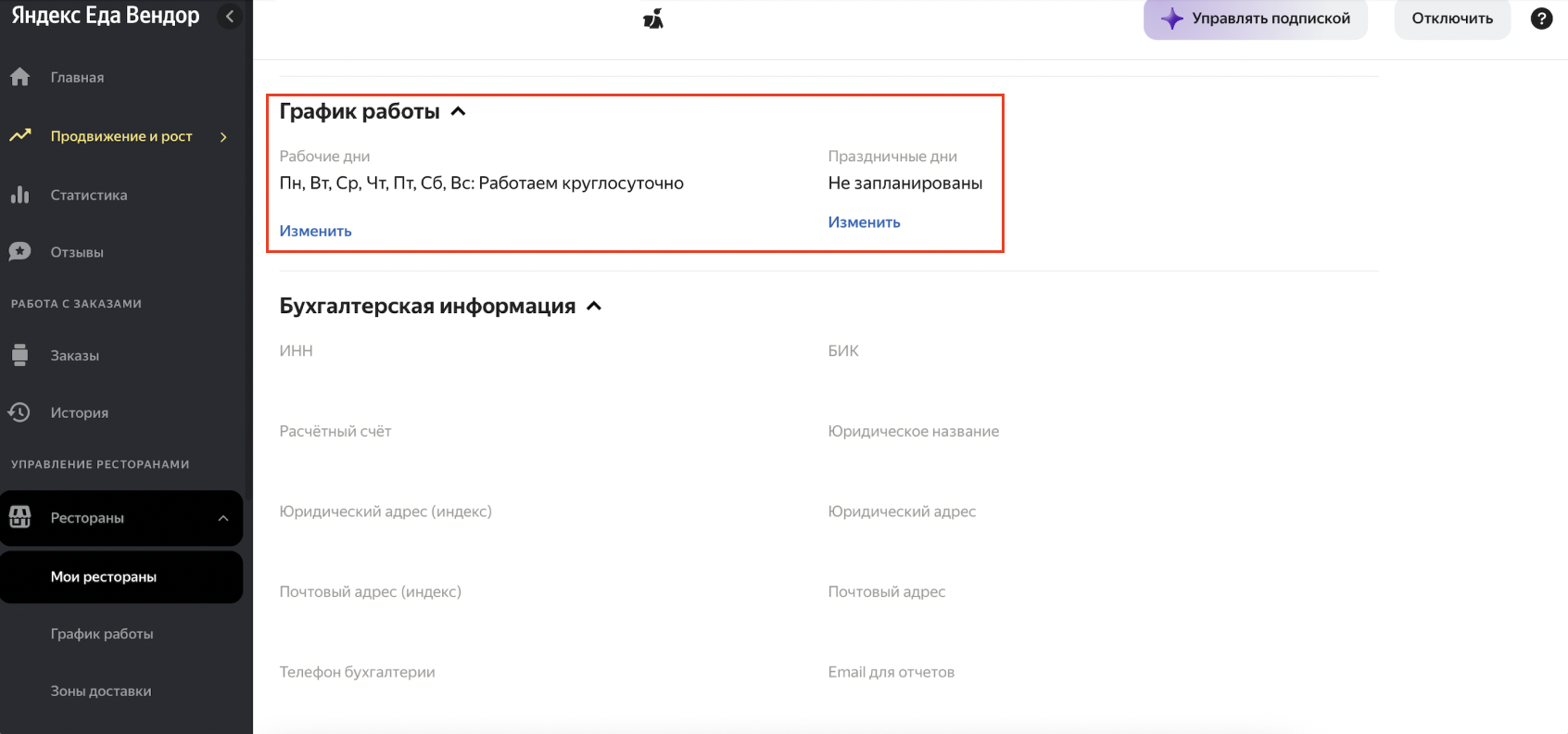Click the trend arrow icon for Продвижение и рост

point(19,136)
